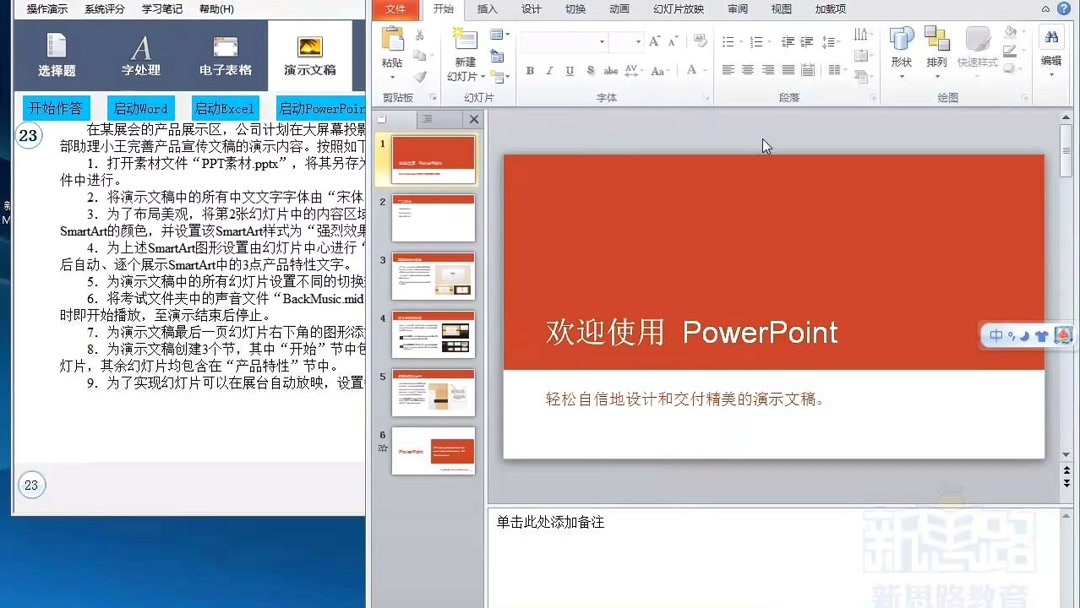The height and width of the screenshot is (608, 1080).
Task: Click the 启动PowerPoint button
Action: tap(320, 108)
